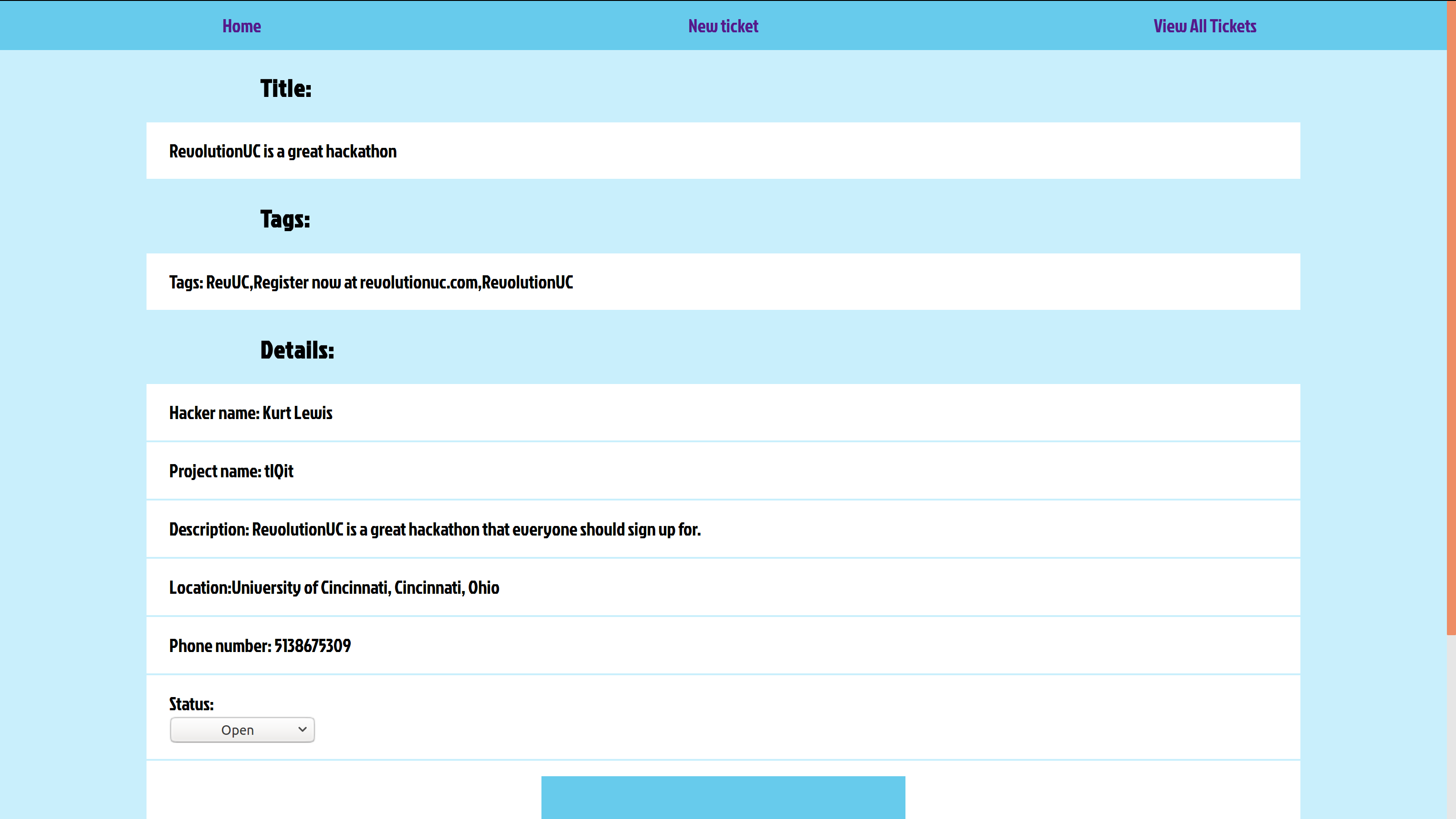Open the Status dropdown showing Open
This screenshot has height=819, width=1456.
(238, 730)
